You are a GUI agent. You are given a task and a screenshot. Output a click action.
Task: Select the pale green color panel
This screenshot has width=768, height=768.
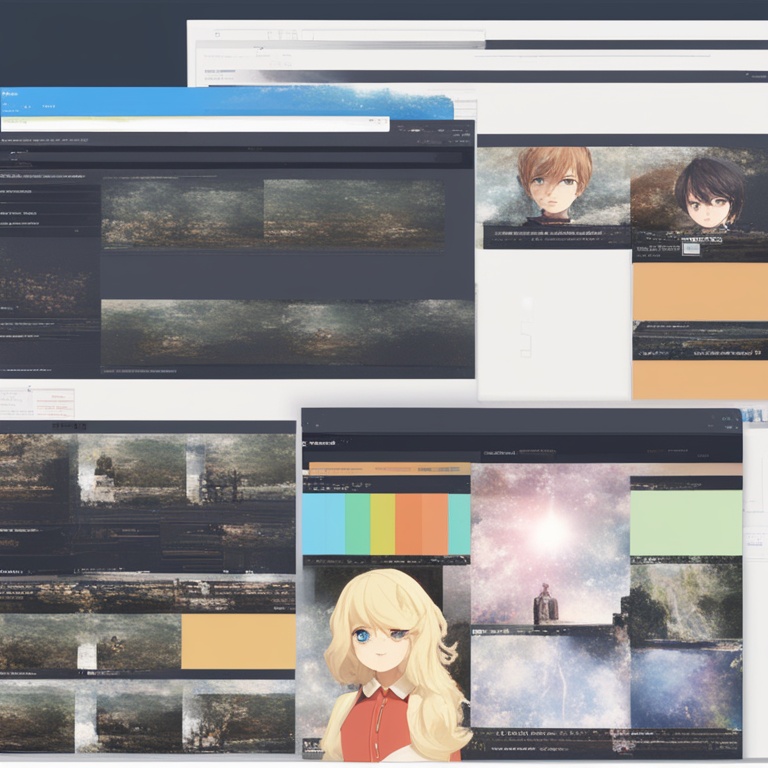(x=686, y=523)
